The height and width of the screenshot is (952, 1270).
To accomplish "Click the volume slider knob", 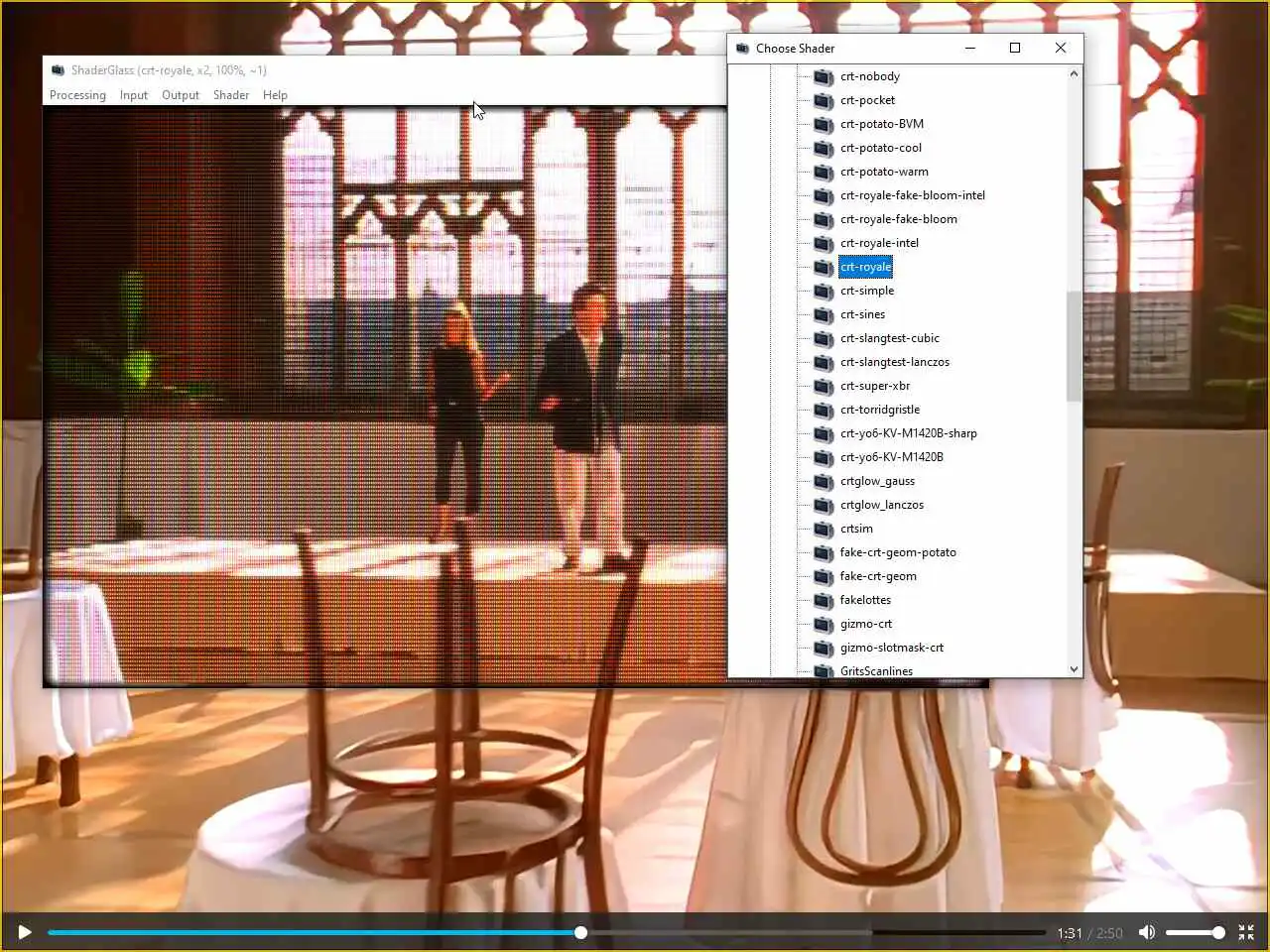I will pyautogui.click(x=1218, y=932).
